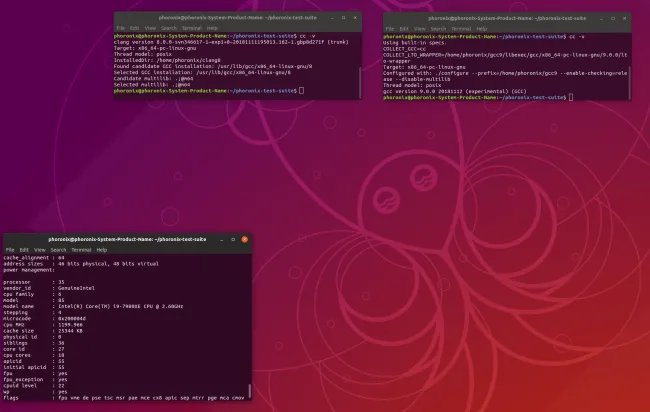The width and height of the screenshot is (650, 412).
Task: Close the clang terminal window
Action: coord(355,18)
